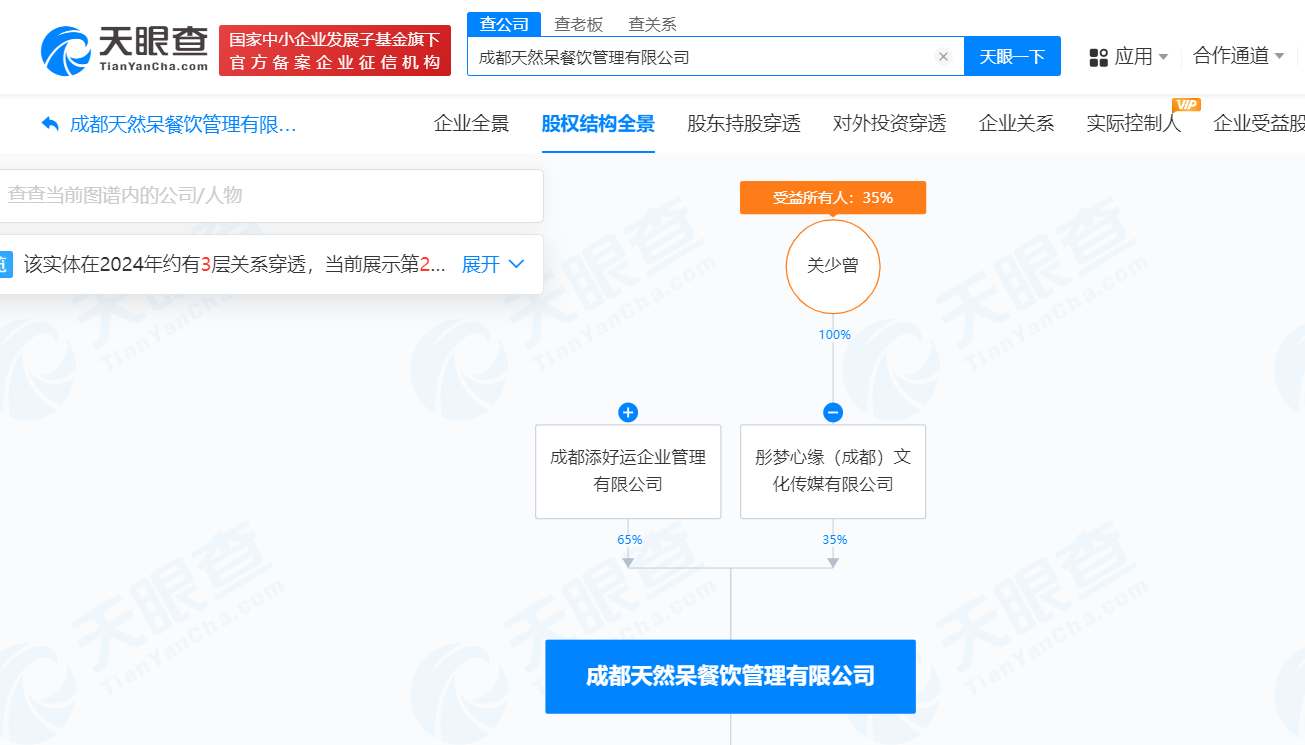Switch to 查关系 search tab
Viewport: 1305px width, 745px height.
(x=652, y=24)
